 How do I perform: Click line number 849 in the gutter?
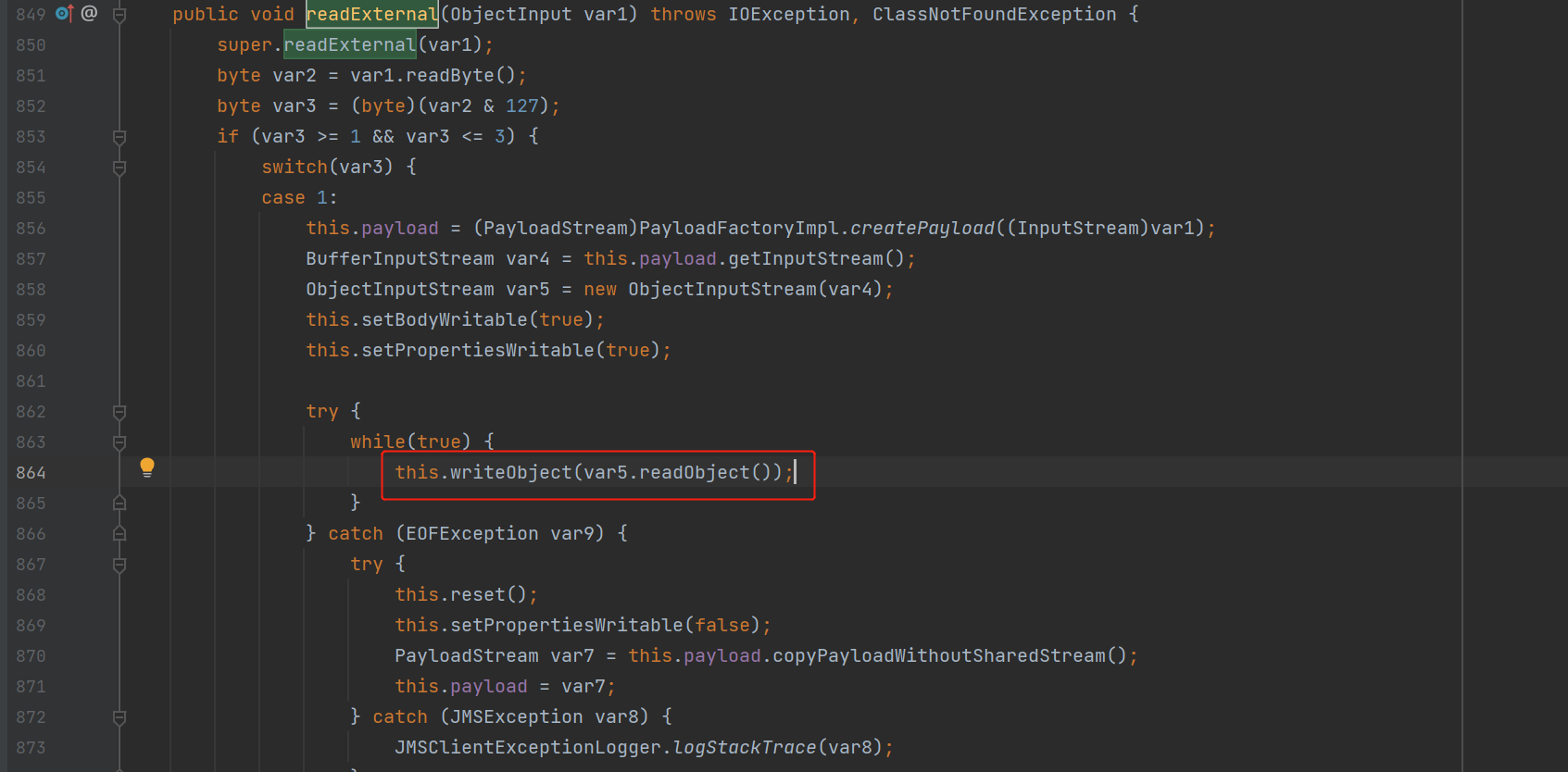pyautogui.click(x=31, y=15)
